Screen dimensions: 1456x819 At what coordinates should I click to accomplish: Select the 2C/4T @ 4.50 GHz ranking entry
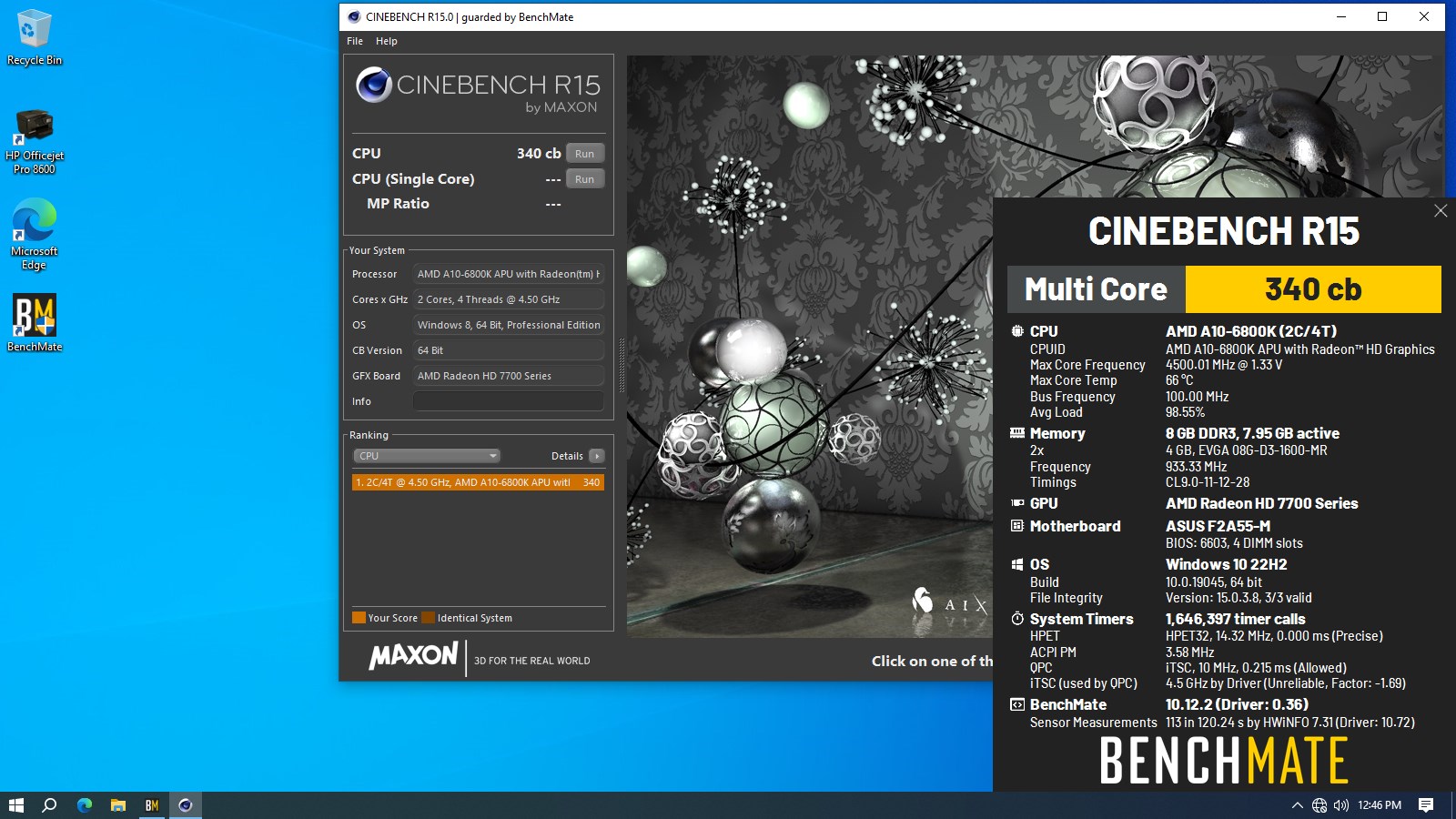479,482
